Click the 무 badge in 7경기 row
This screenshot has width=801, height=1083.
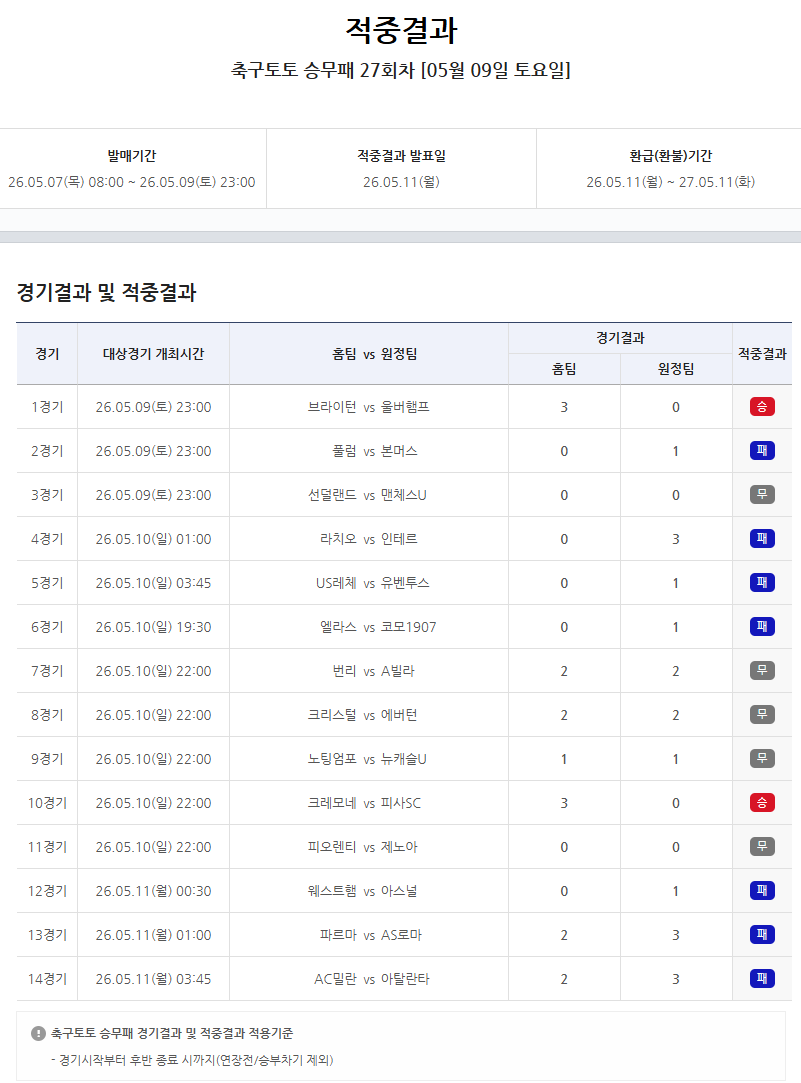point(762,671)
